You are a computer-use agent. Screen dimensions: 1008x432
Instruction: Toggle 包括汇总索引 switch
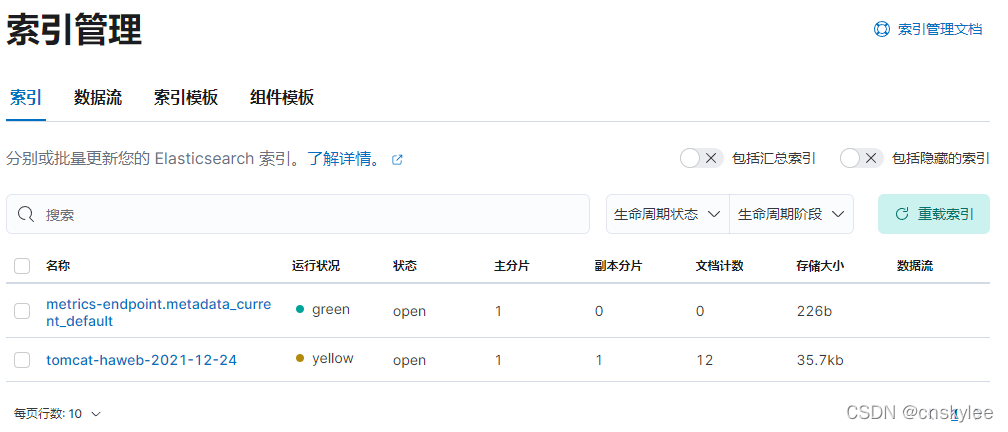701,158
